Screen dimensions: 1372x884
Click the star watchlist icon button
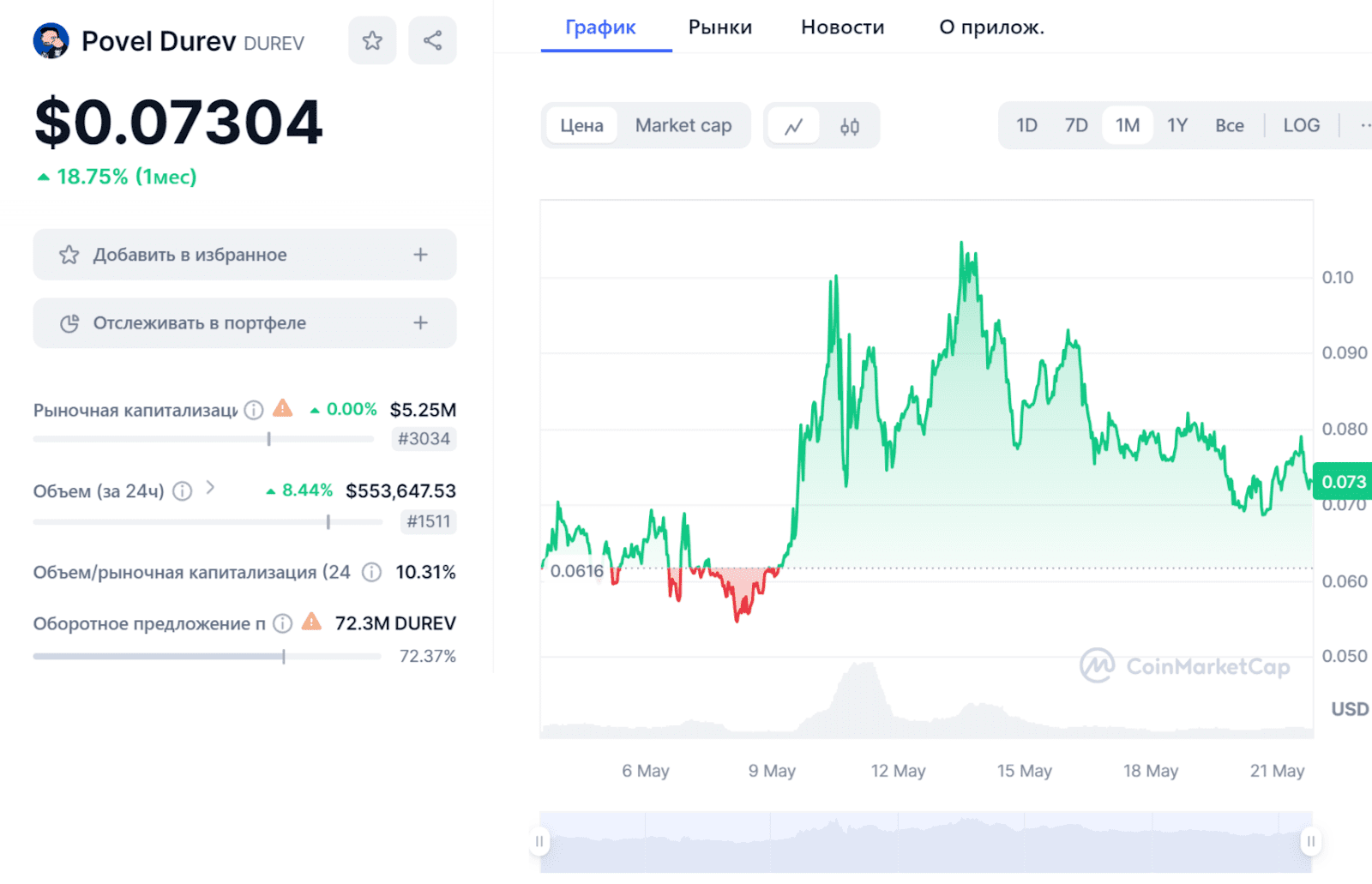[x=372, y=40]
